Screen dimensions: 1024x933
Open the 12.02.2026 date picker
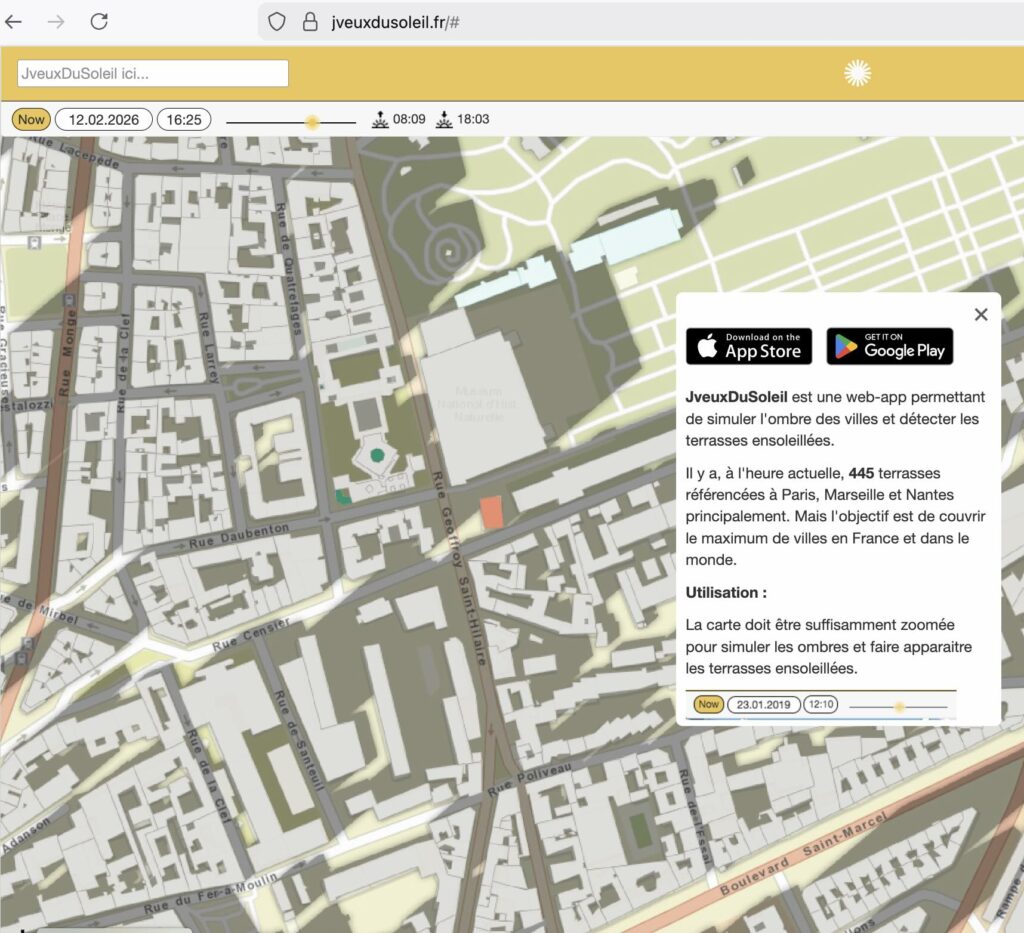click(x=103, y=120)
